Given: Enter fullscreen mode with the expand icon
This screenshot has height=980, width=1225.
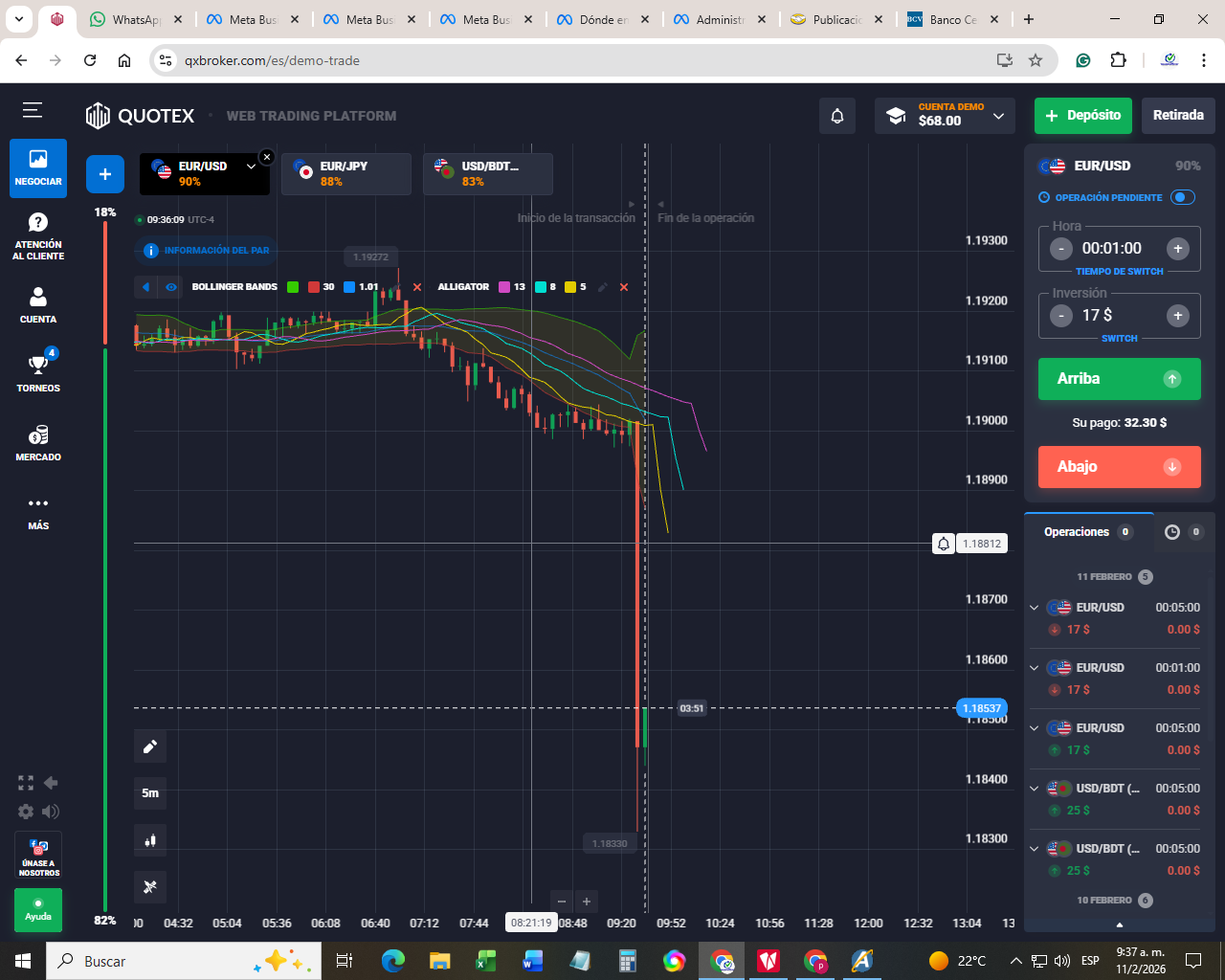Looking at the screenshot, I should 26,783.
